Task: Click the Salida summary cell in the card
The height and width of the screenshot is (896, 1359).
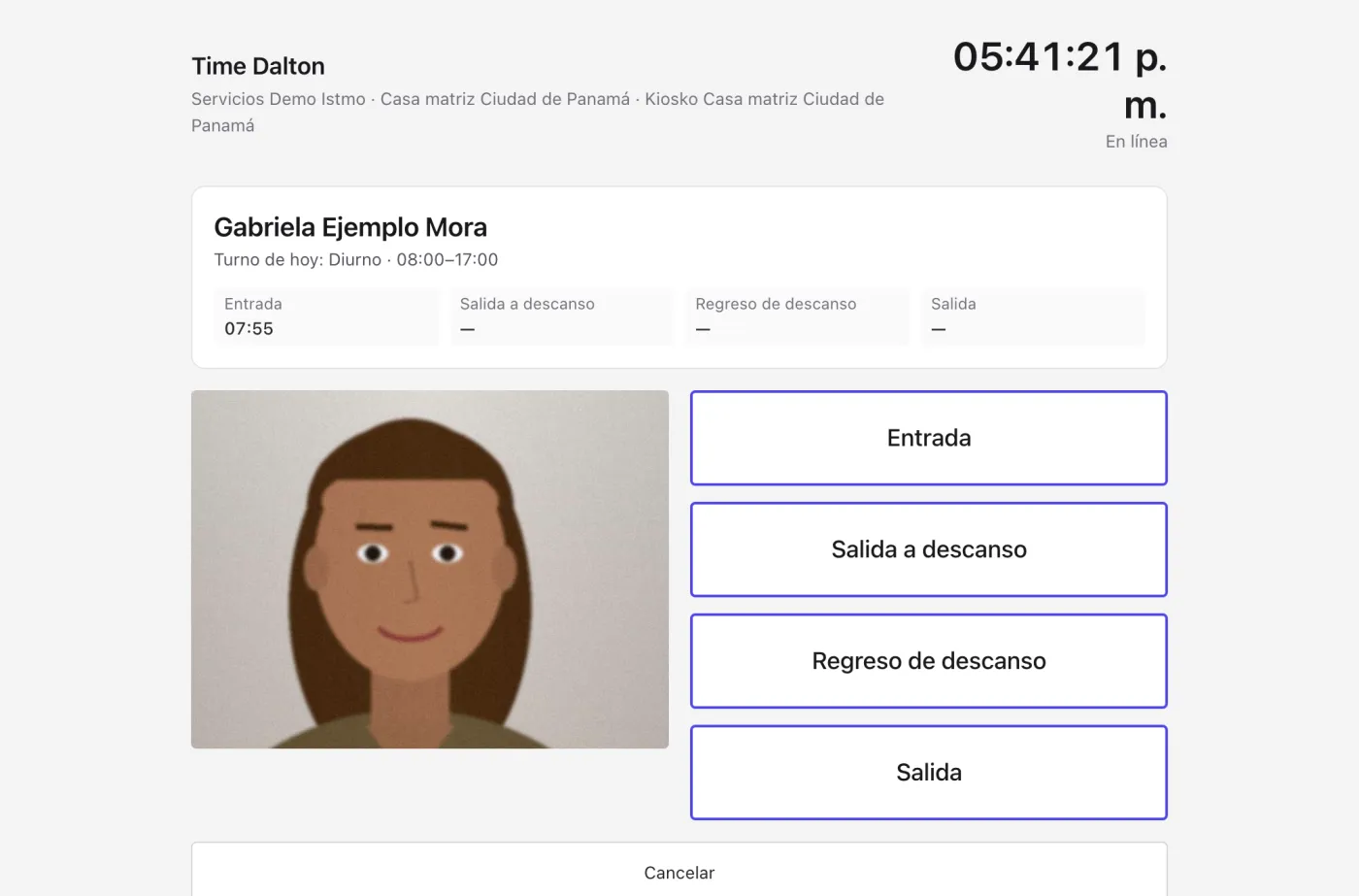Action: coord(1033,316)
